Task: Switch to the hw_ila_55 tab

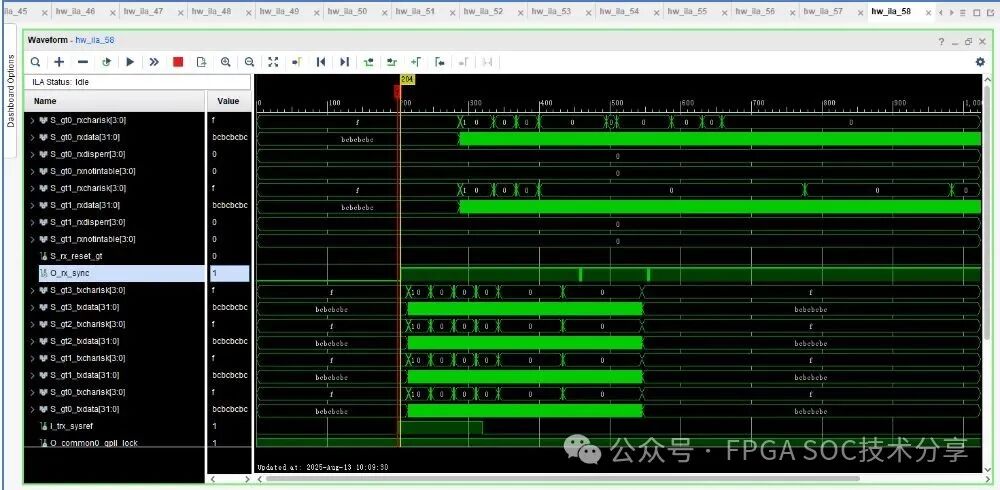Action: pos(687,11)
